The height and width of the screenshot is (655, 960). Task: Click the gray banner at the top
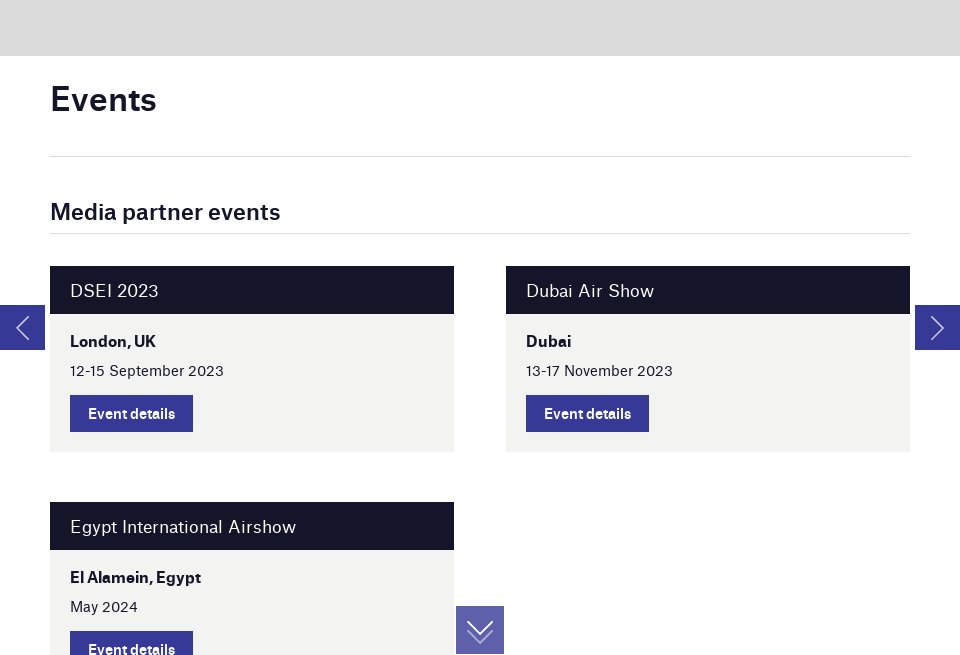[x=480, y=27]
